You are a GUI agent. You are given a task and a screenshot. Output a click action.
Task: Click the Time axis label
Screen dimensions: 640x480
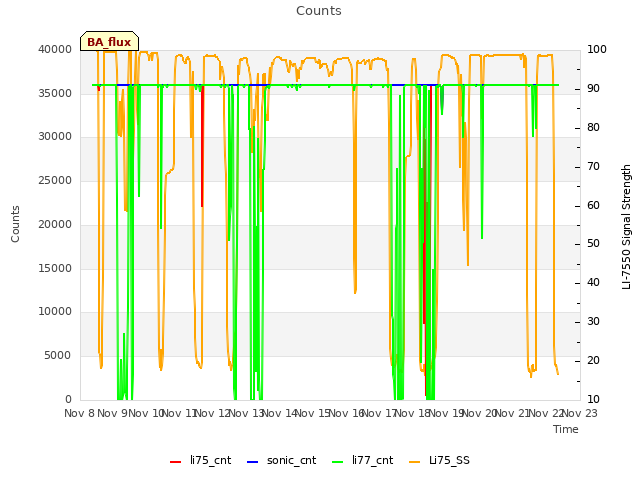566,429
